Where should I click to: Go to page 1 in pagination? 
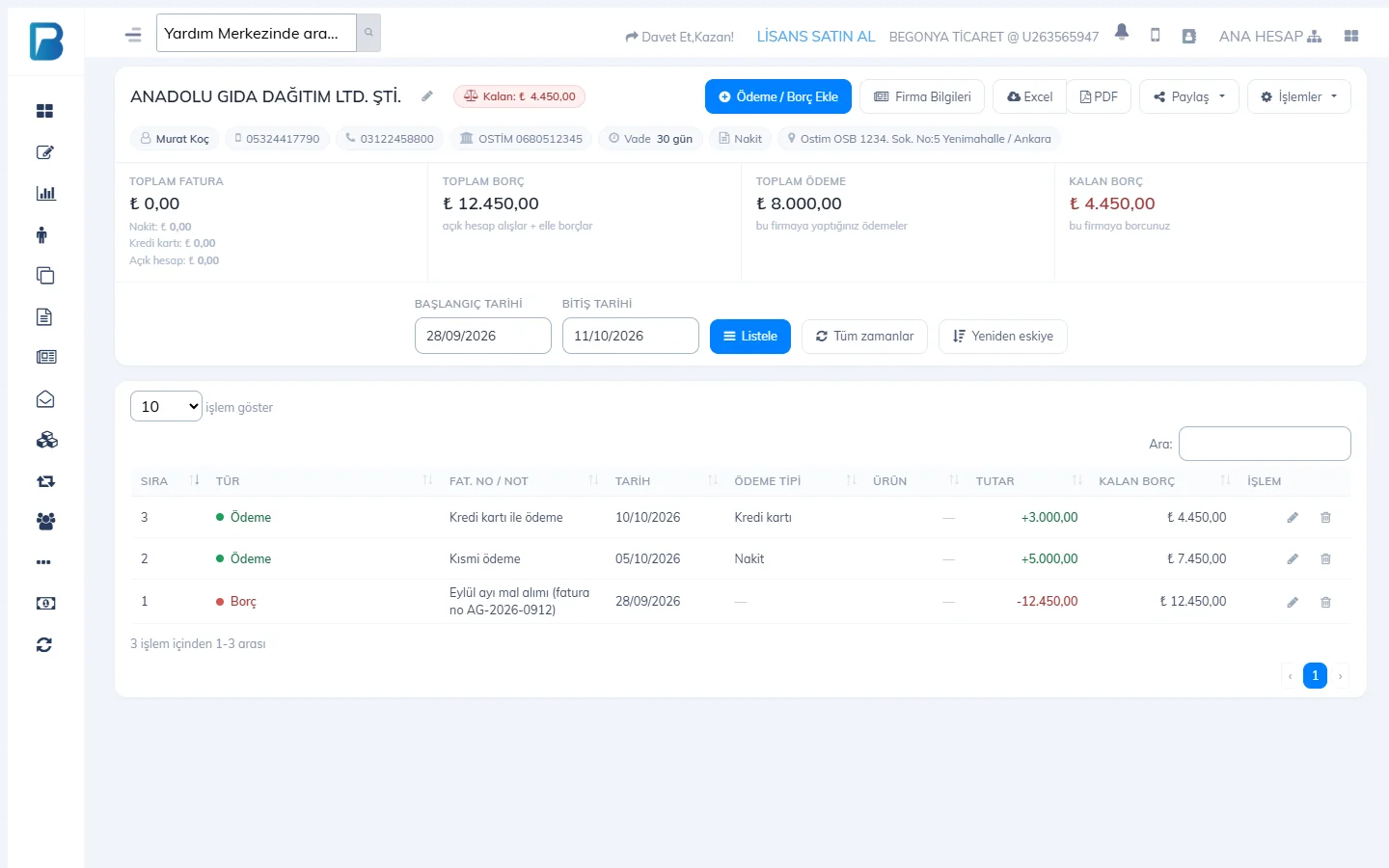click(x=1315, y=675)
